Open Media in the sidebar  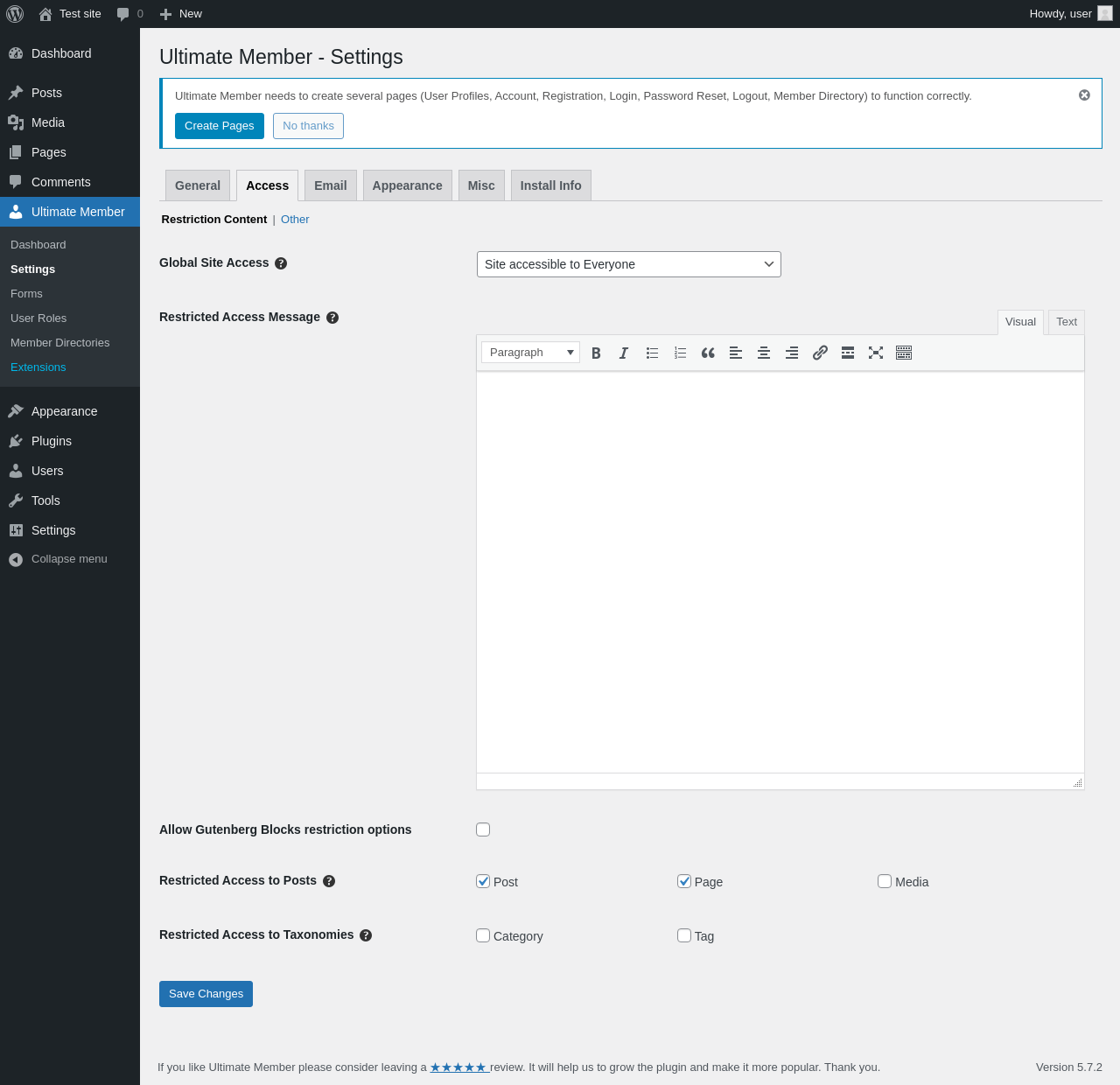tap(70, 122)
